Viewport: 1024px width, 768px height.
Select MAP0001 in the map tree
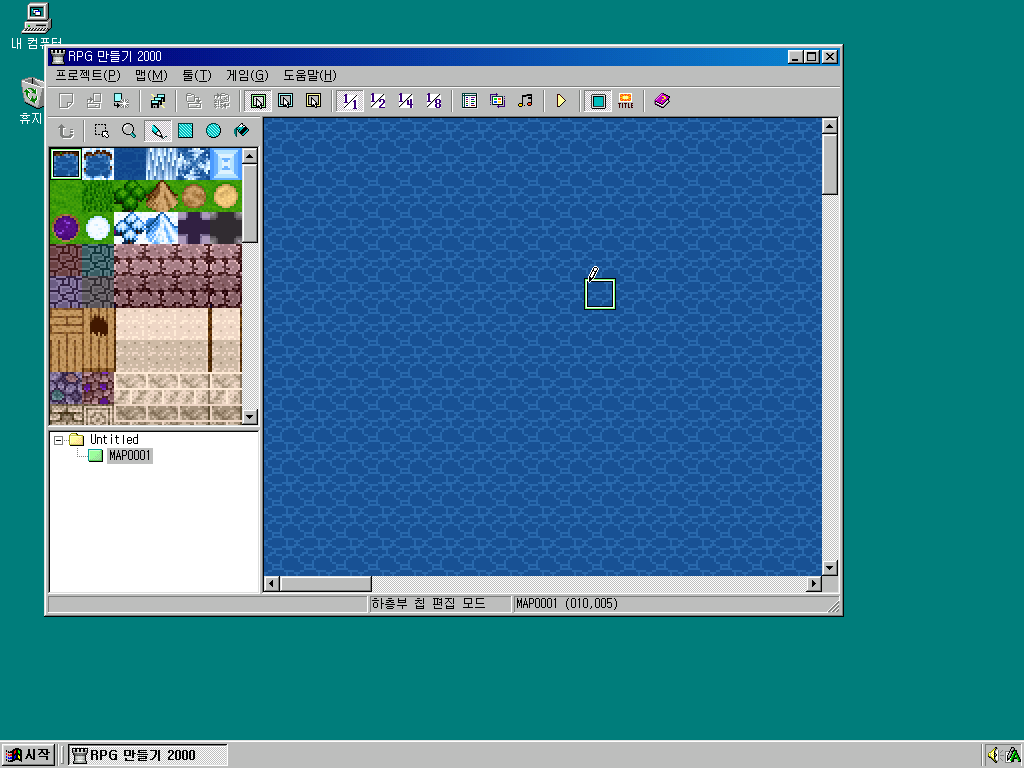130,456
